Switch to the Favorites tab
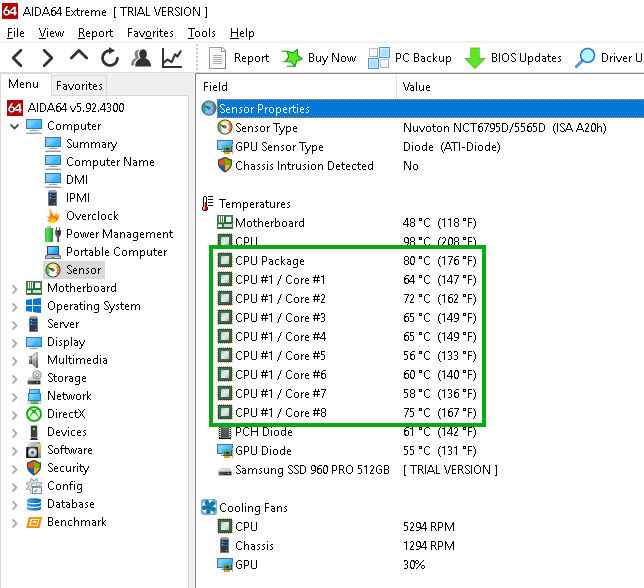The width and height of the screenshot is (644, 588). [x=79, y=85]
